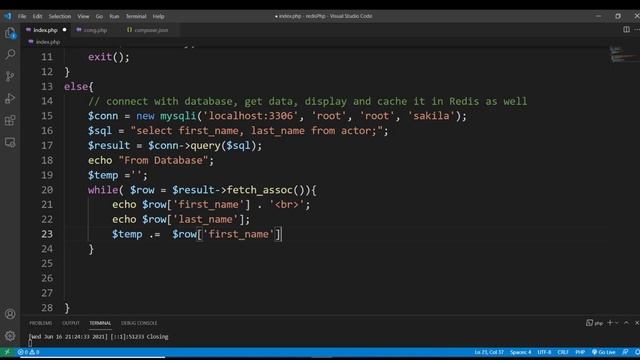The height and width of the screenshot is (360, 640).
Task: Click the remote window indicator in status bar
Action: point(7,352)
